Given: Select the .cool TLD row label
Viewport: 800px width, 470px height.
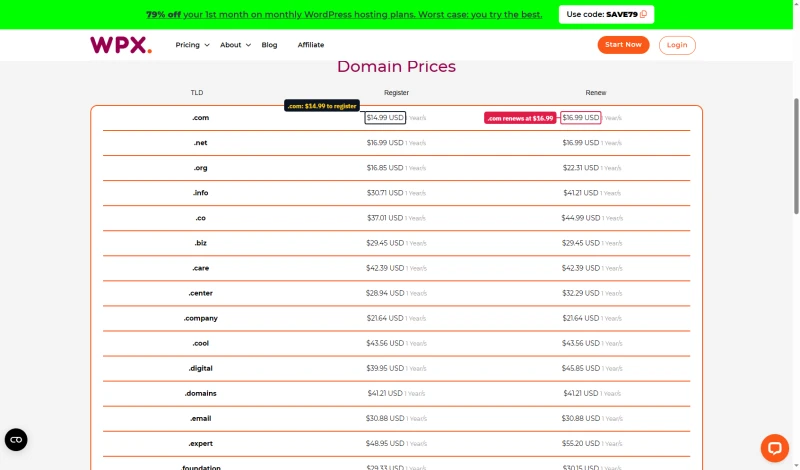Looking at the screenshot, I should click(201, 343).
